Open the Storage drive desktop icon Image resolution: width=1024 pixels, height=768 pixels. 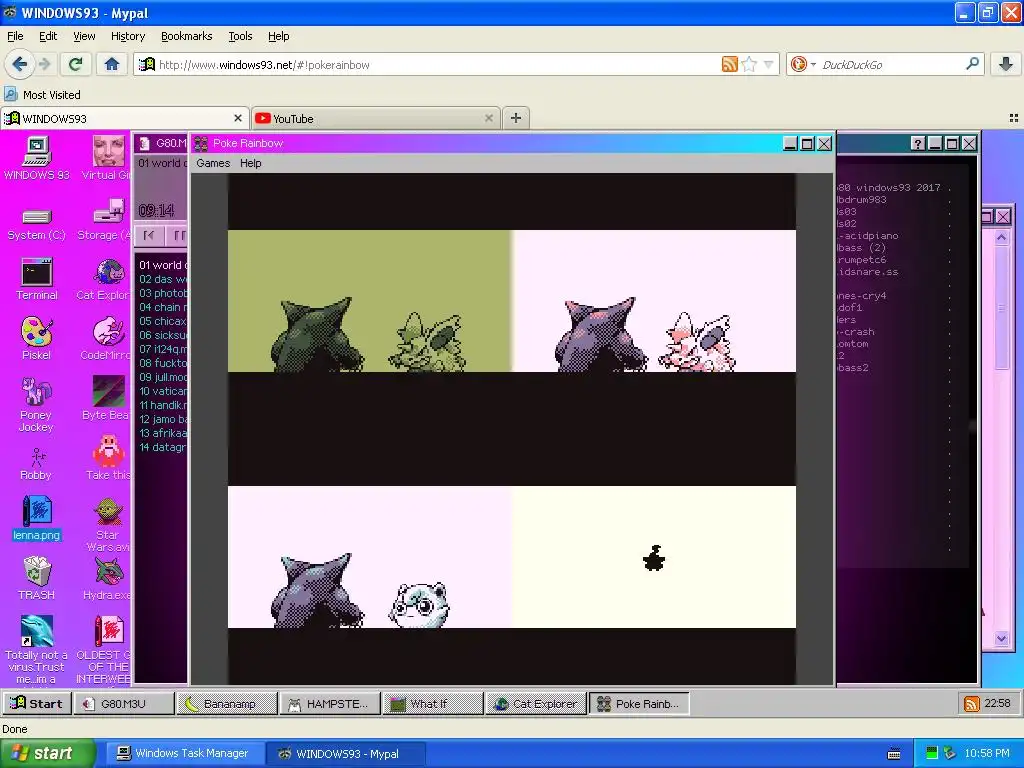[x=106, y=220]
